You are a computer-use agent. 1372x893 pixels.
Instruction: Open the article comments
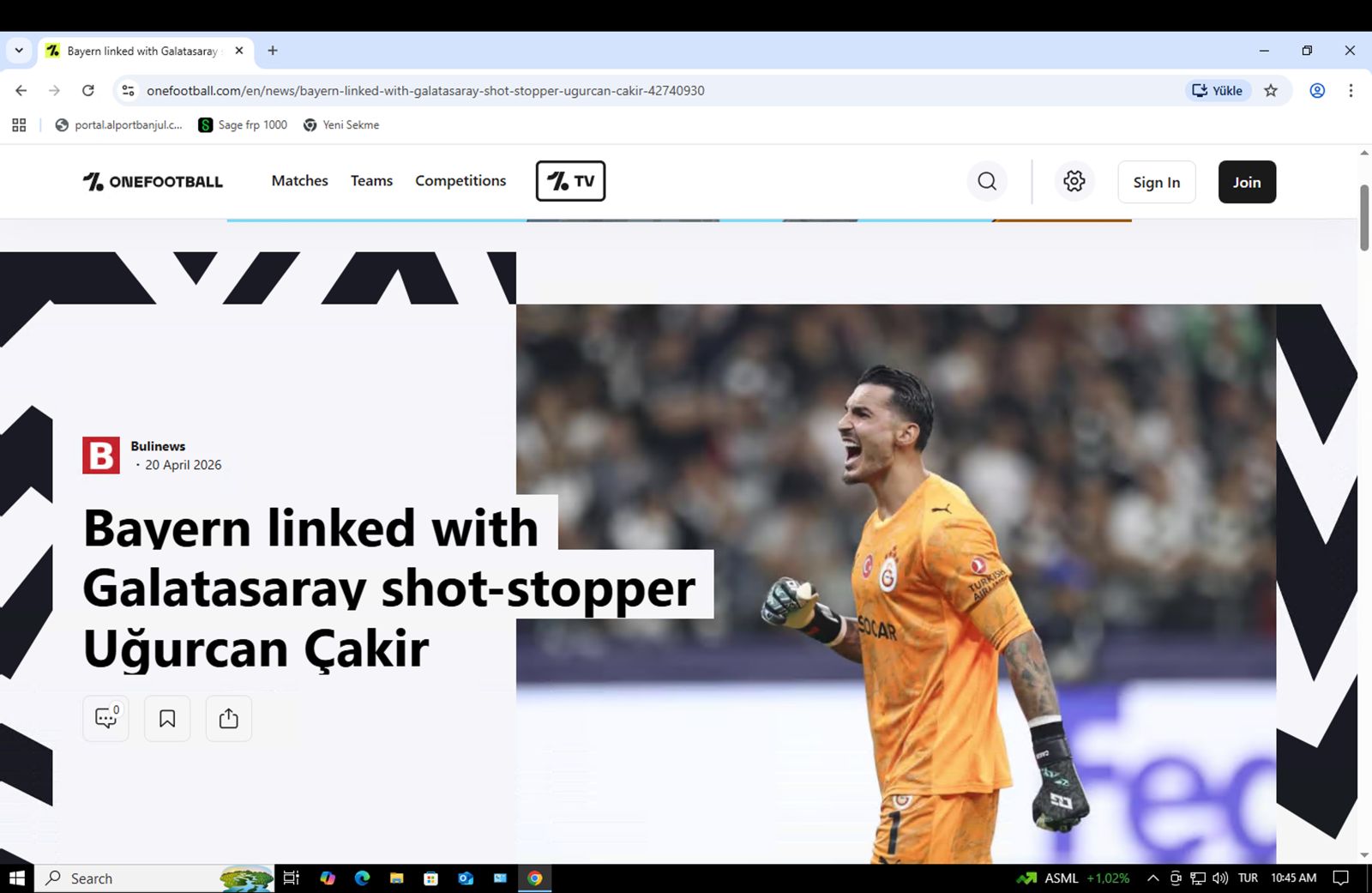(105, 718)
